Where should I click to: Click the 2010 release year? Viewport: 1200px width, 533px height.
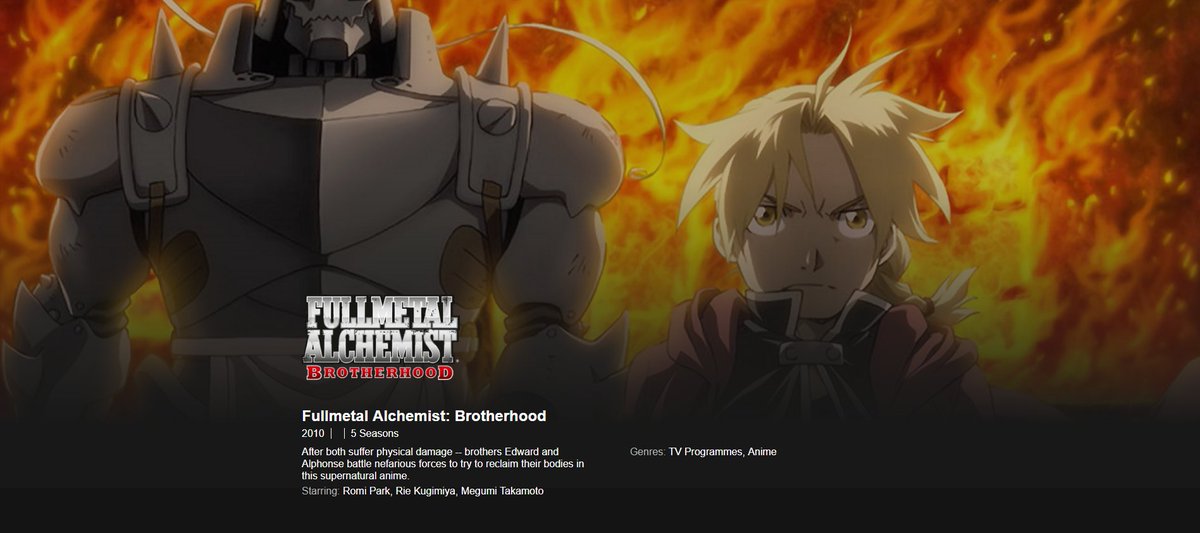pos(313,433)
